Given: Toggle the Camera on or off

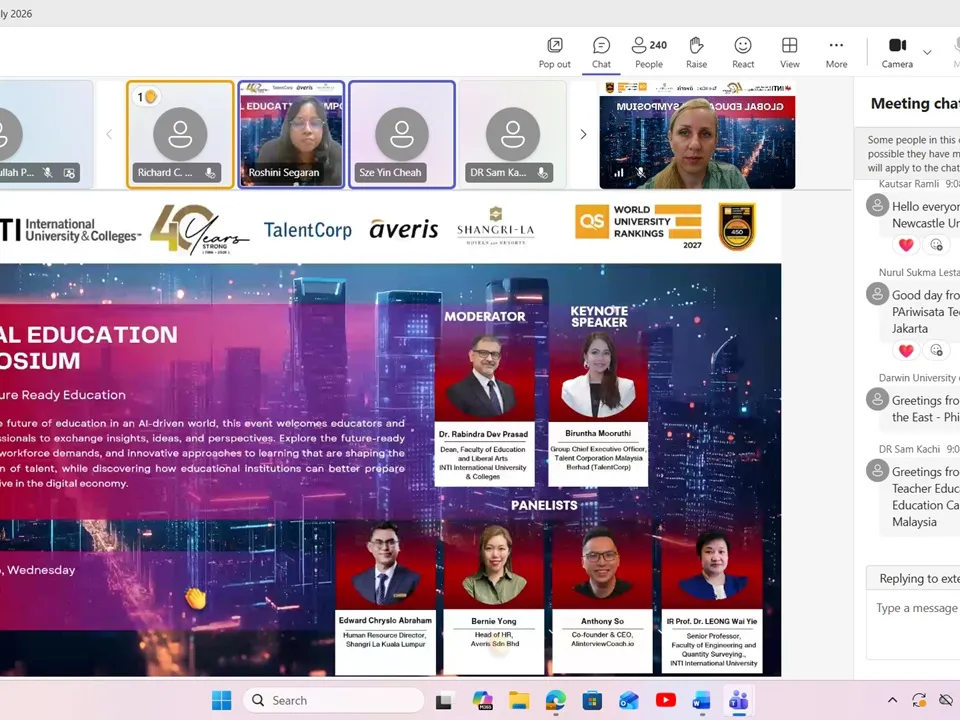Looking at the screenshot, I should (897, 53).
